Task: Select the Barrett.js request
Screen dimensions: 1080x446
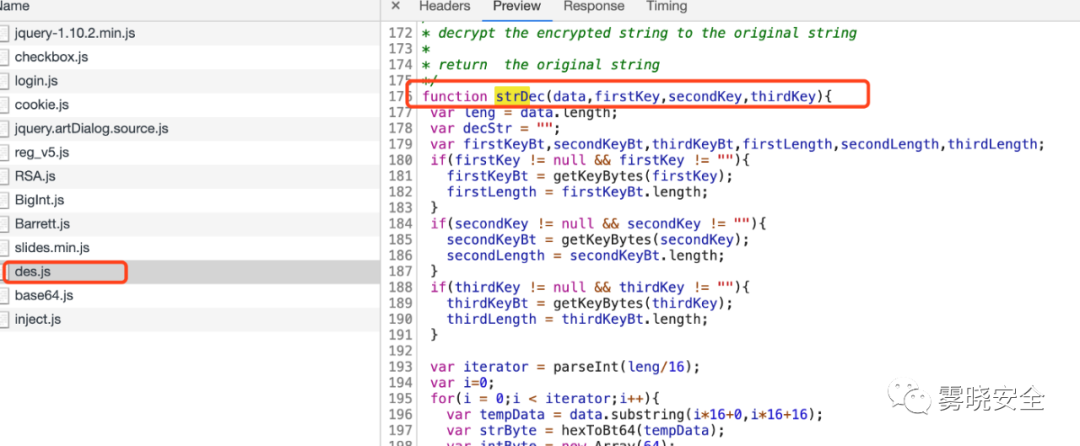Action: pos(42,224)
